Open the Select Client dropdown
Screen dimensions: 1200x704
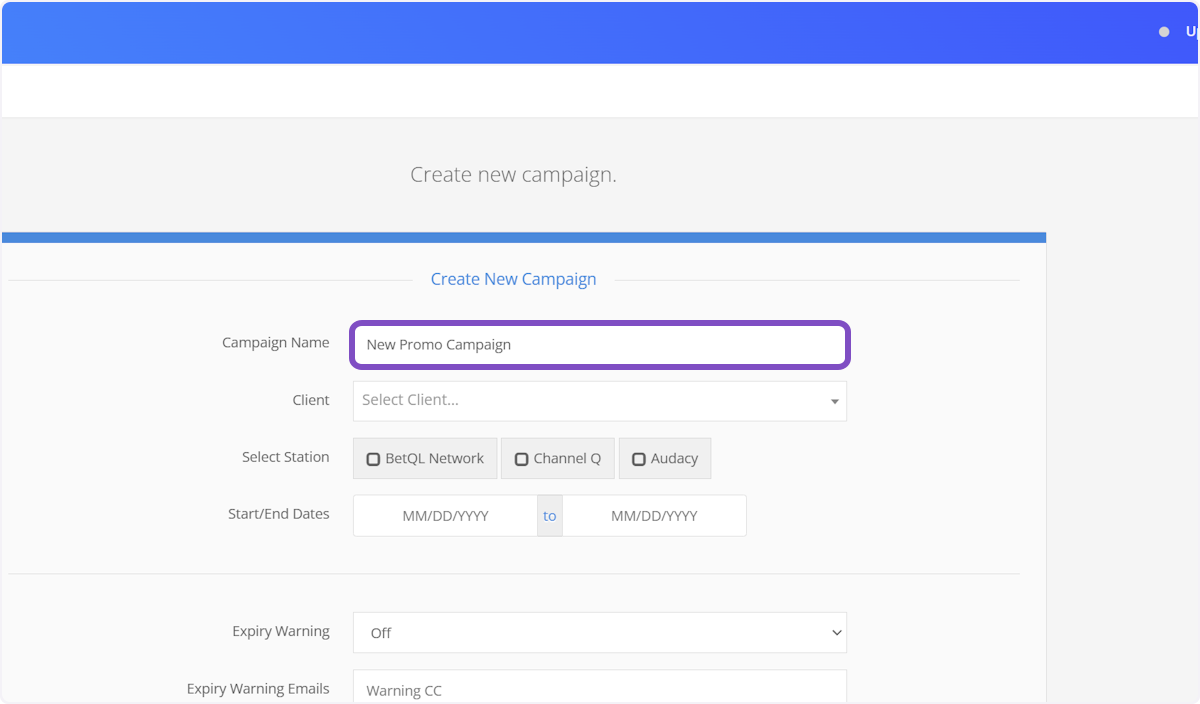(590, 400)
